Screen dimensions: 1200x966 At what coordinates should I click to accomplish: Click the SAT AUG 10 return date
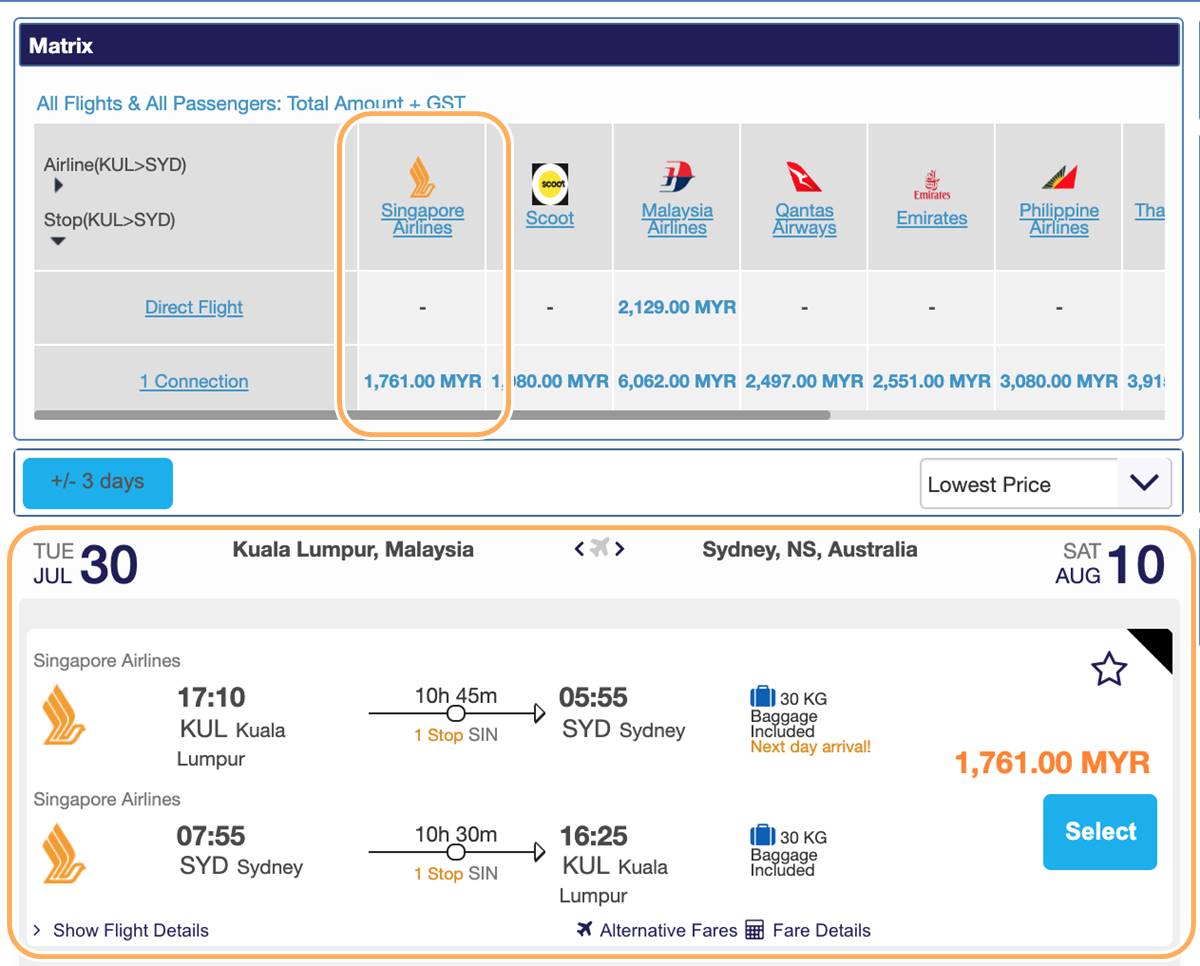(x=1110, y=564)
